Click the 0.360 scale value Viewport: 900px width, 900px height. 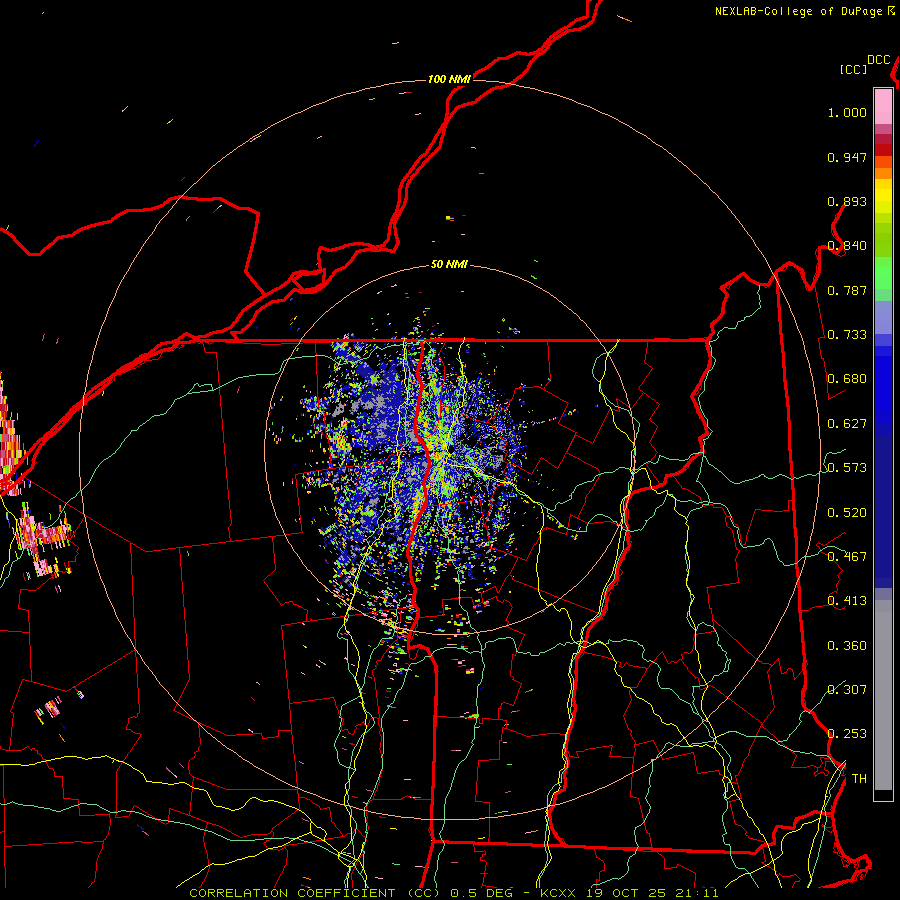[x=847, y=646]
